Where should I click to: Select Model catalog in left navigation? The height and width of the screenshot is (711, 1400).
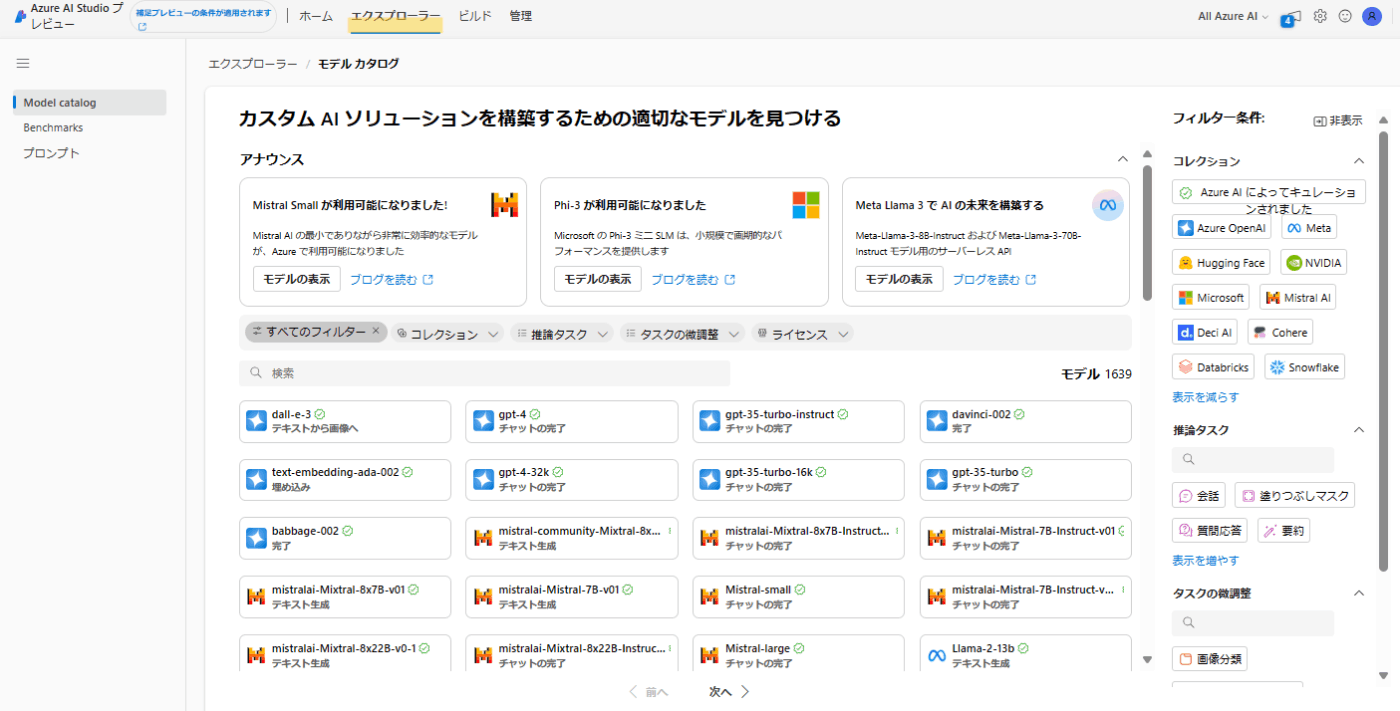89,102
